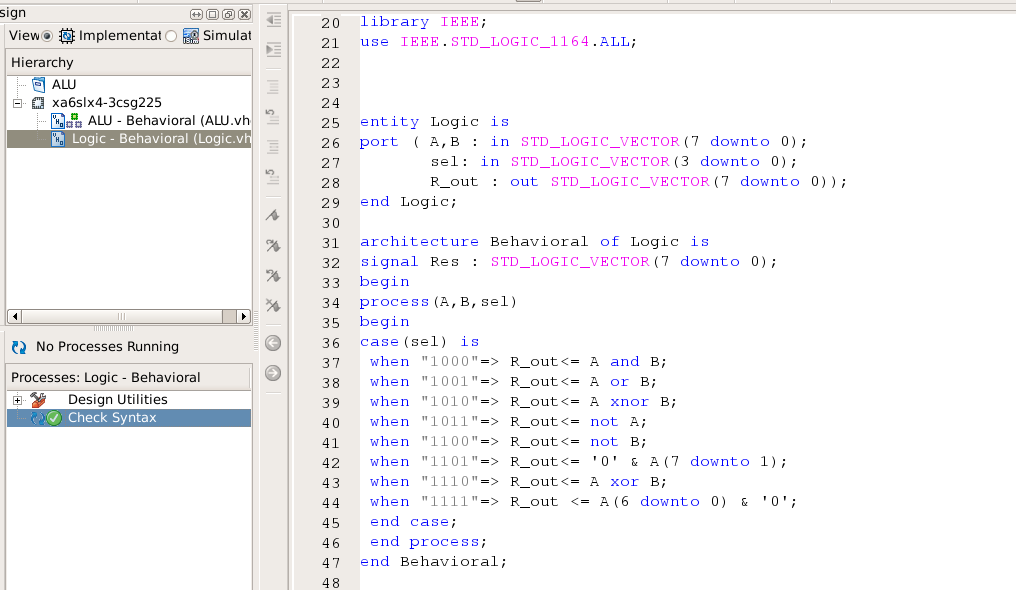
Task: Navigate back using green left arrow icon
Action: [272, 342]
